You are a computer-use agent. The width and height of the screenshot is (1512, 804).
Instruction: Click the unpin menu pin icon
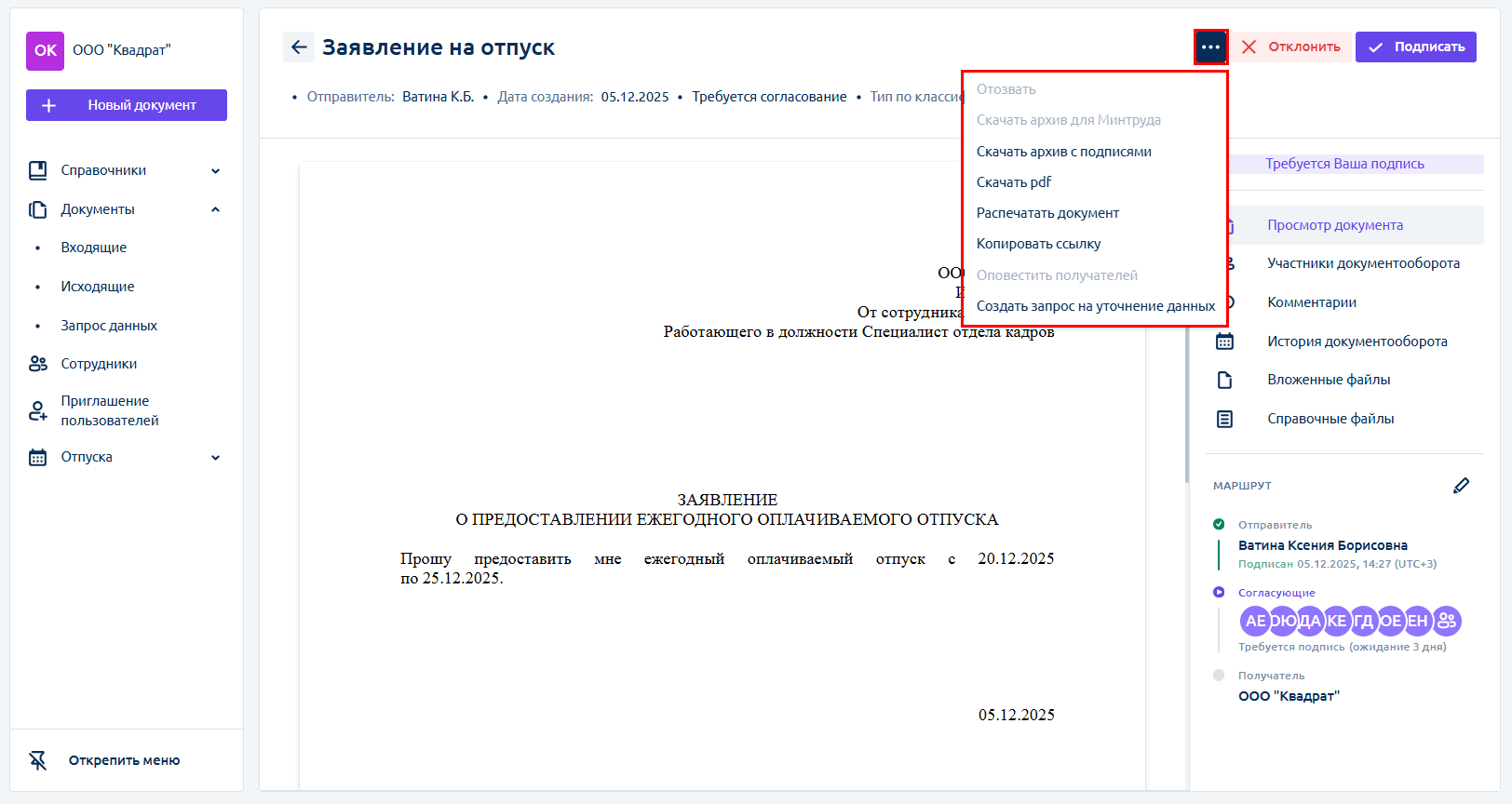(x=38, y=760)
